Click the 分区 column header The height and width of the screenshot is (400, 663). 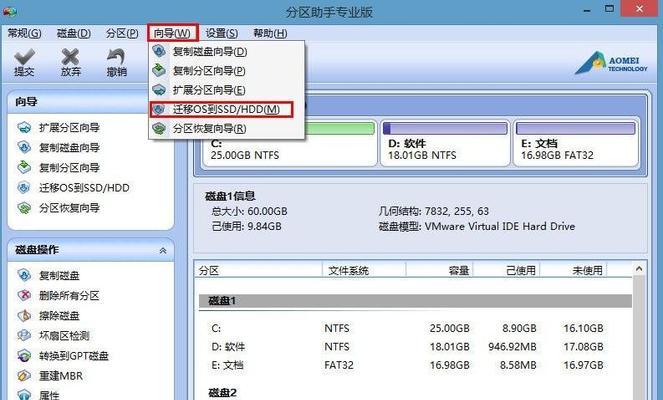pyautogui.click(x=258, y=270)
